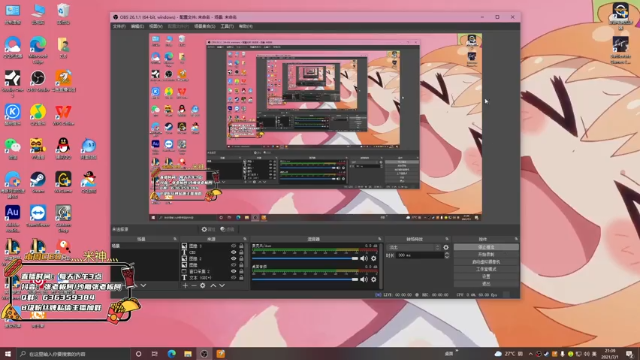
Task: Open the OBS Studio desktop shortcut
Action: (x=38, y=81)
